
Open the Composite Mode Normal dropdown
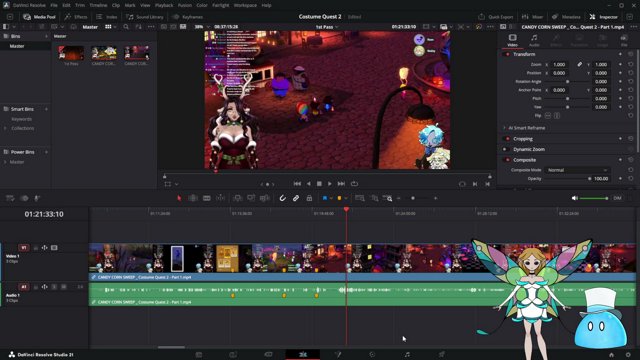577,170
